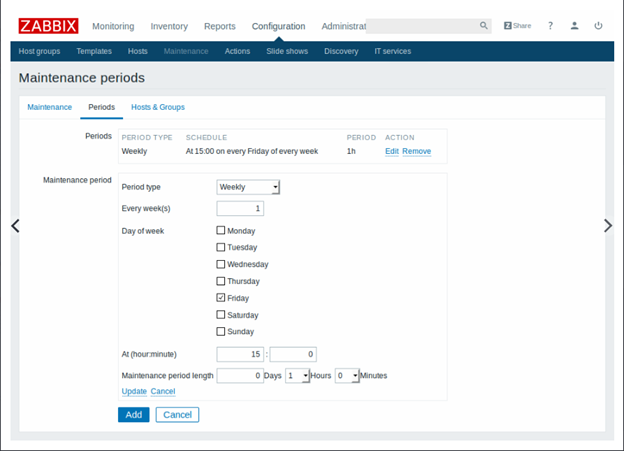Check the Saturday checkbox
The width and height of the screenshot is (624, 451).
[x=220, y=314]
